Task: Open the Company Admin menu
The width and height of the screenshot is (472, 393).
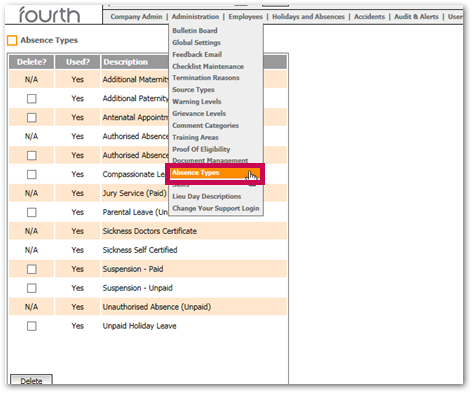Action: click(136, 17)
